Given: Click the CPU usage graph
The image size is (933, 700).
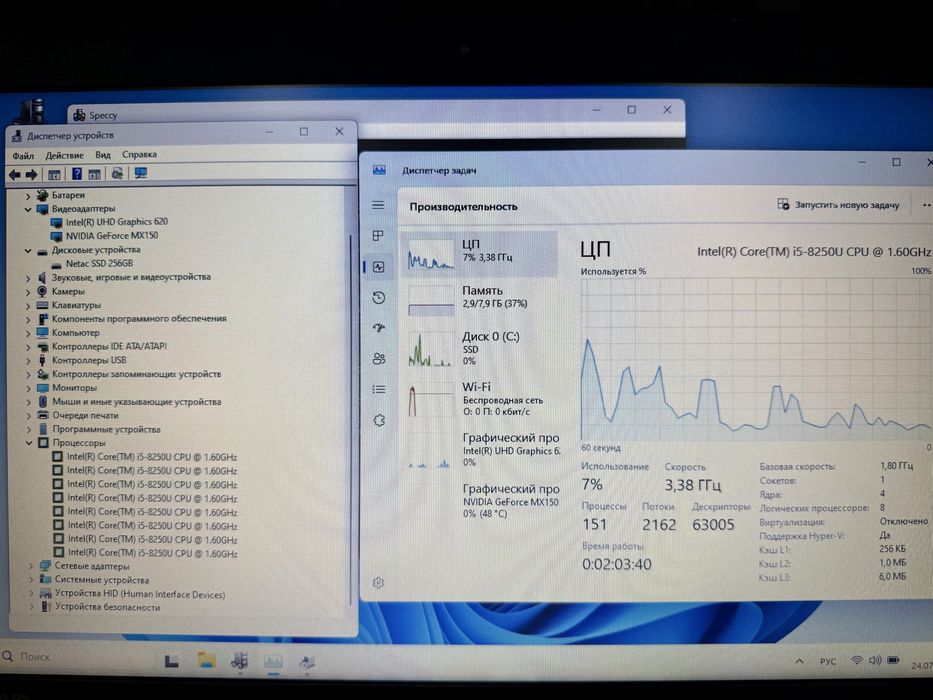Looking at the screenshot, I should tap(756, 360).
